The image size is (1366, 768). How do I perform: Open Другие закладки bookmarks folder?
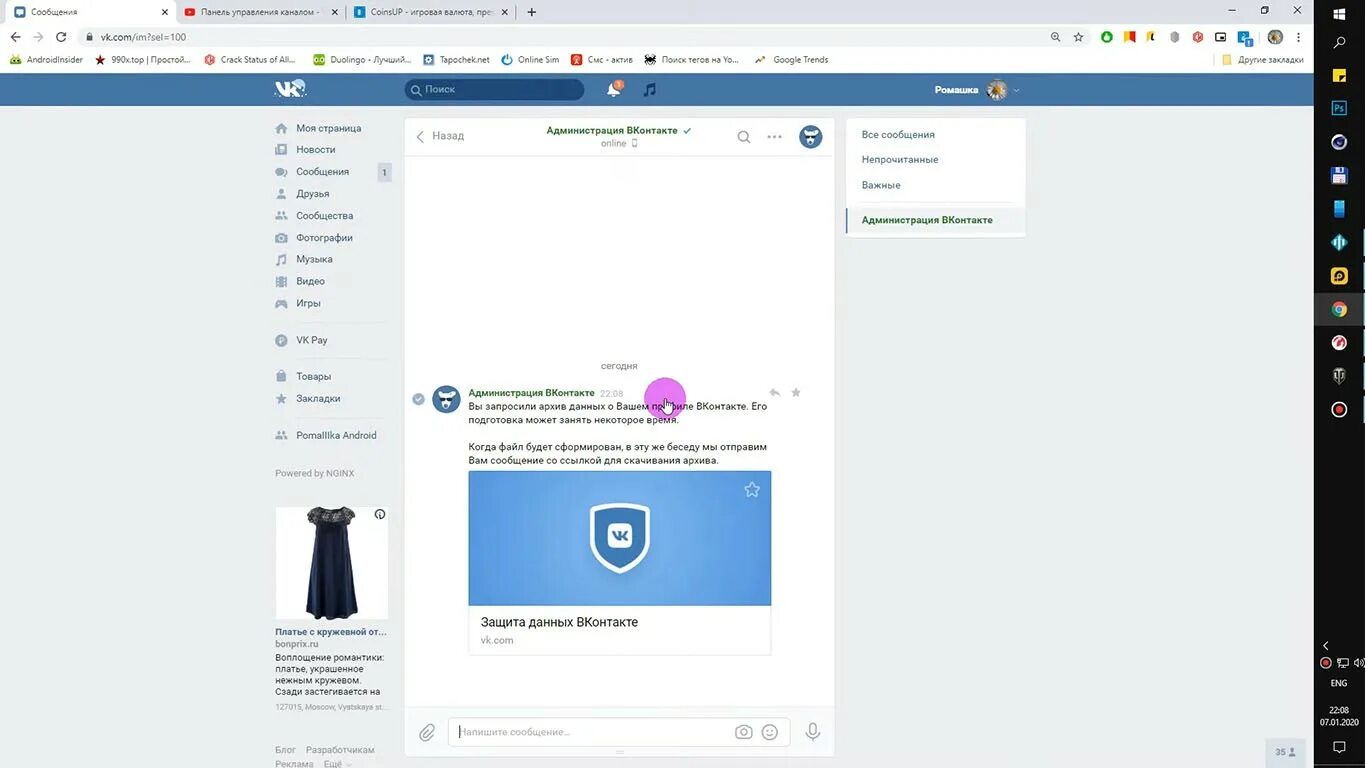click(1263, 60)
